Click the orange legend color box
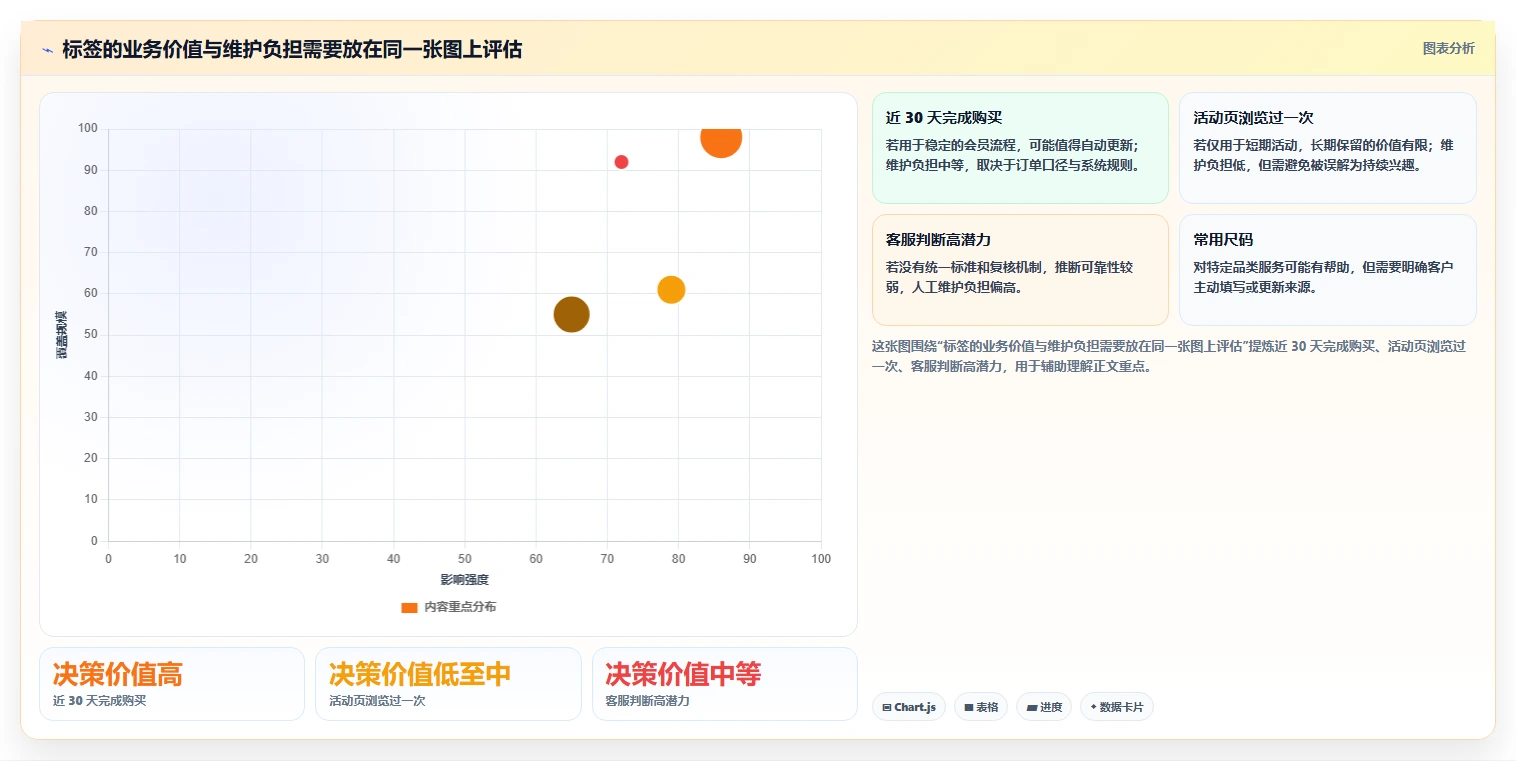 (409, 607)
